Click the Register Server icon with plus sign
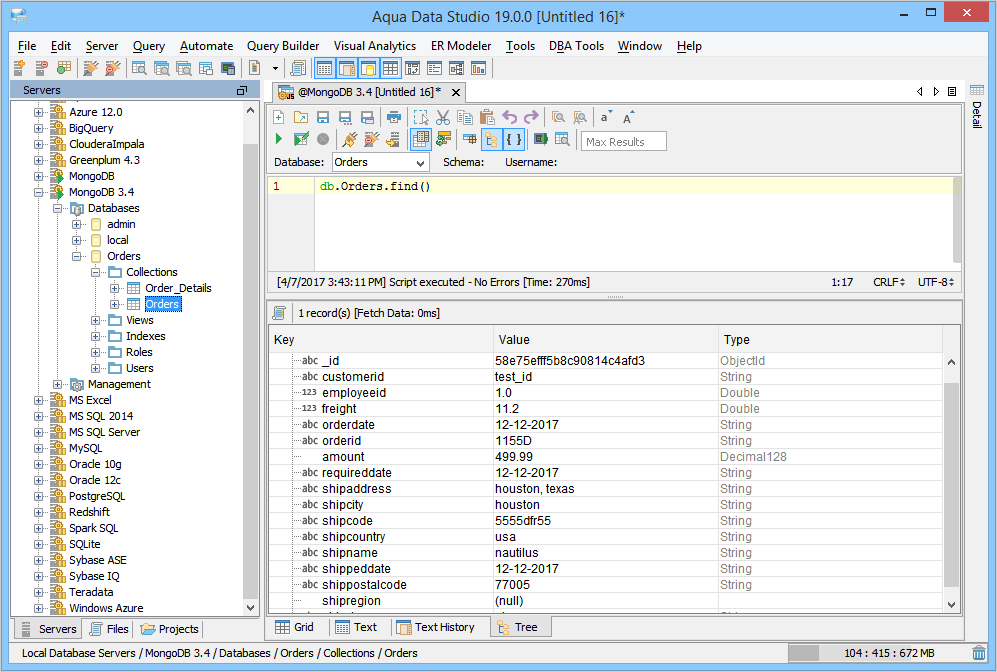This screenshot has width=997, height=672. pyautogui.click(x=19, y=67)
